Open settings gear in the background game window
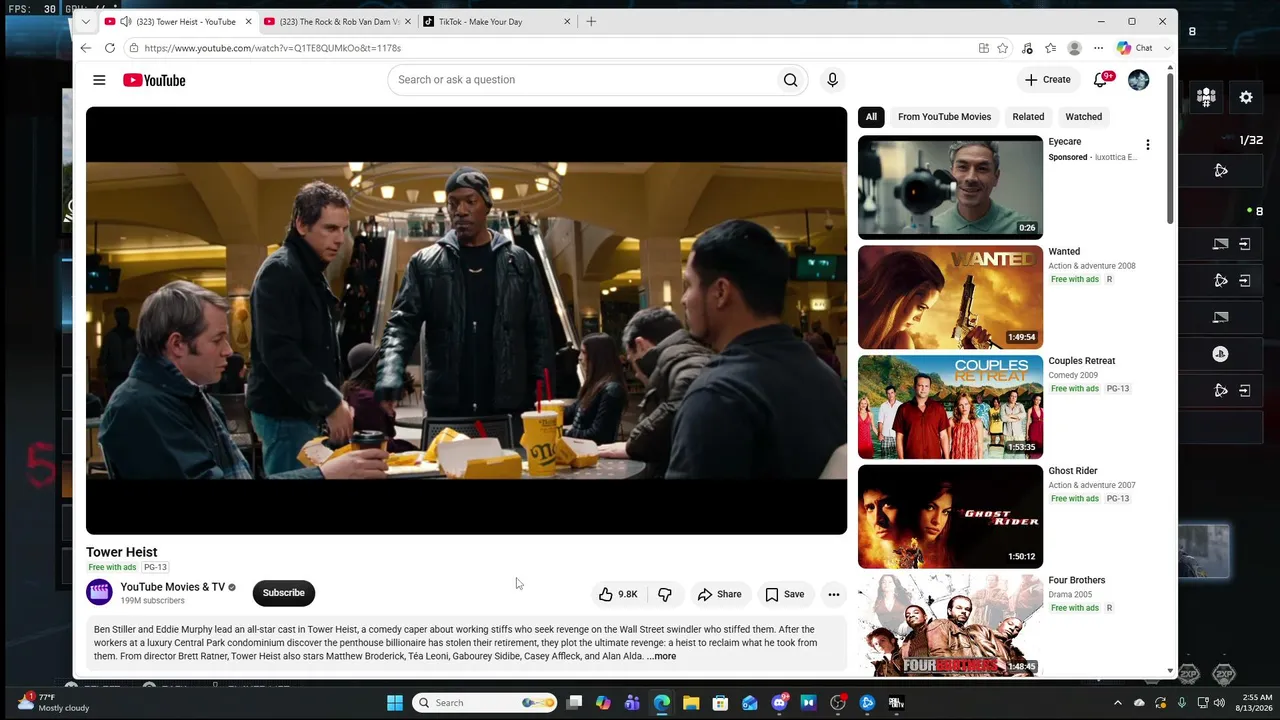 click(1246, 97)
